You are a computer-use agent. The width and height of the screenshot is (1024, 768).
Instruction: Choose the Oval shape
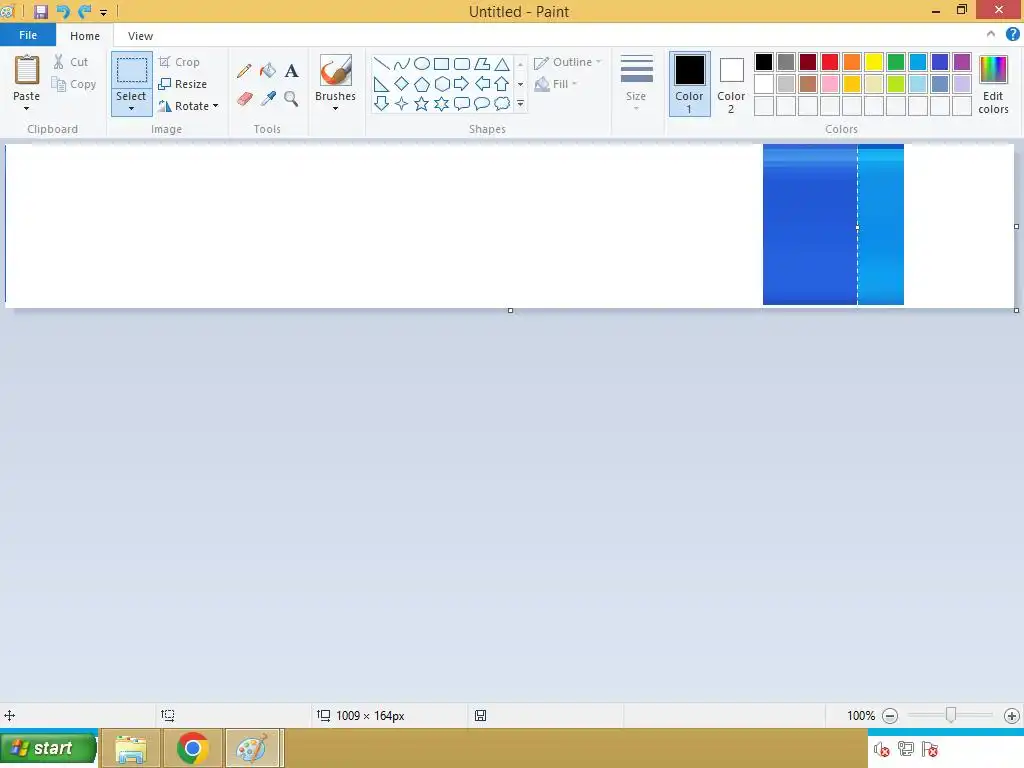tap(422, 63)
